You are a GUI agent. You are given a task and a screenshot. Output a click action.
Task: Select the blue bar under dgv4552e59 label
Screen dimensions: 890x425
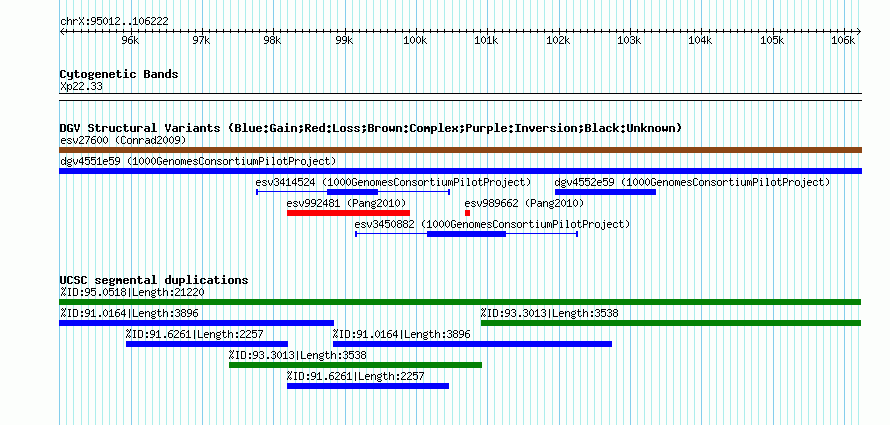coord(605,192)
